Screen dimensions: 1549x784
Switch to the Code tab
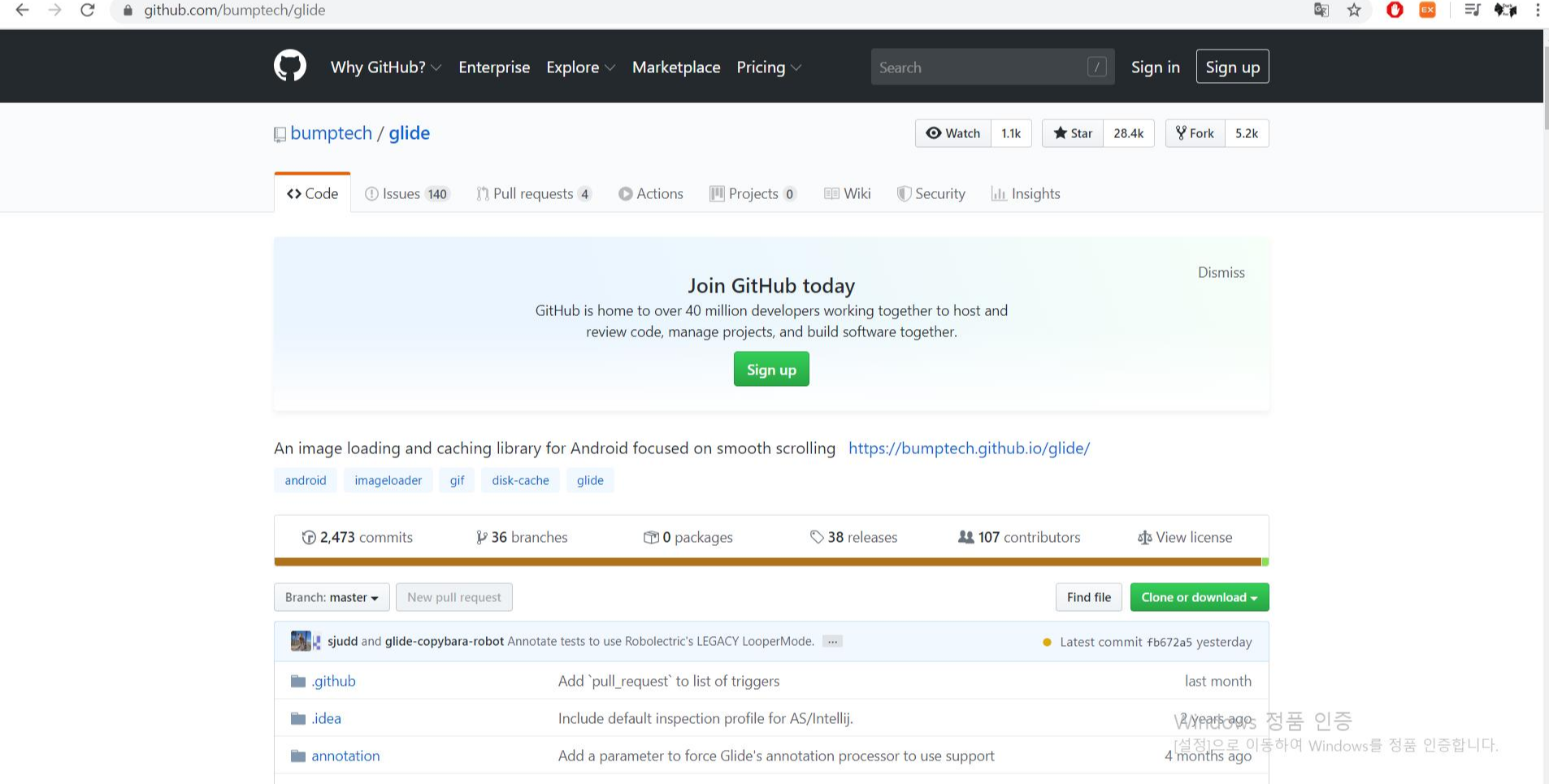point(313,193)
